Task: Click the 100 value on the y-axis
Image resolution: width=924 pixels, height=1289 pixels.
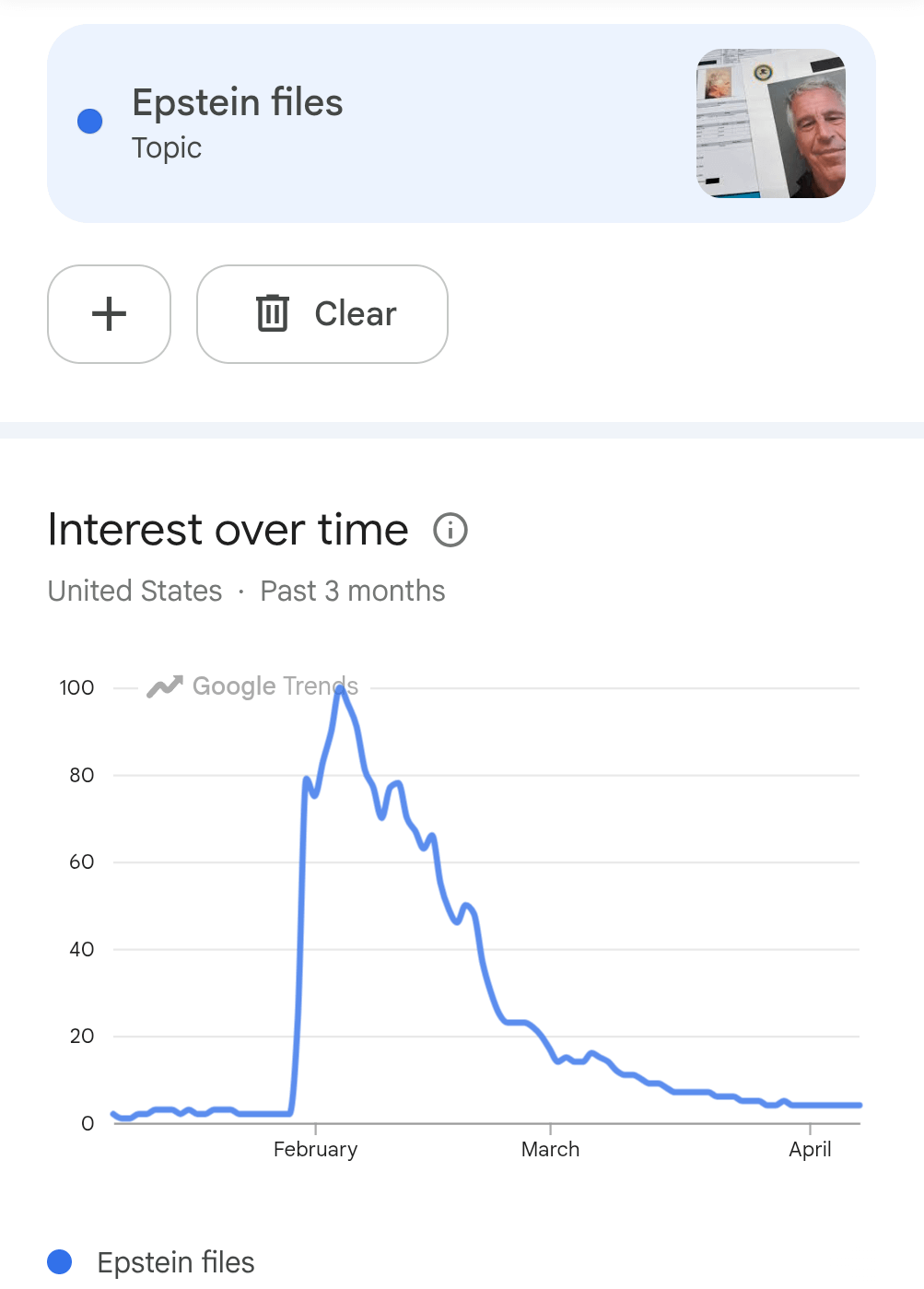Action: 76,687
